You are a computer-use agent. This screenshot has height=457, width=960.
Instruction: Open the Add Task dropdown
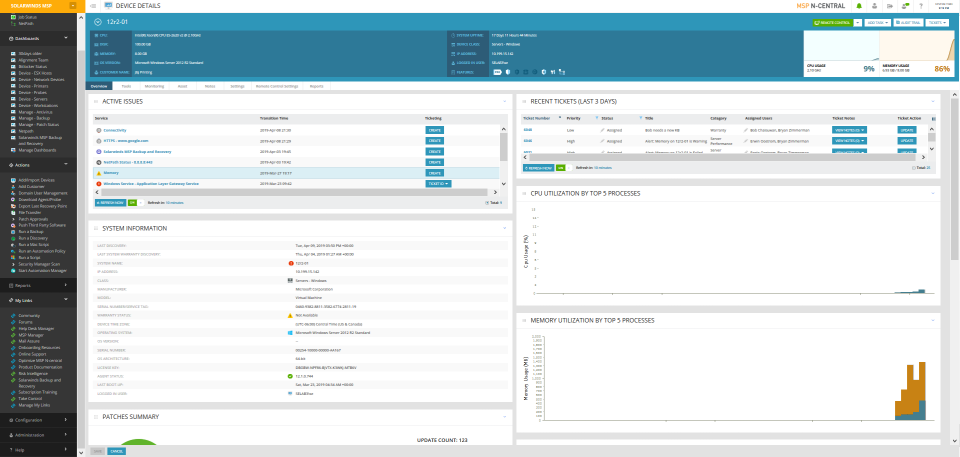pyautogui.click(x=879, y=22)
